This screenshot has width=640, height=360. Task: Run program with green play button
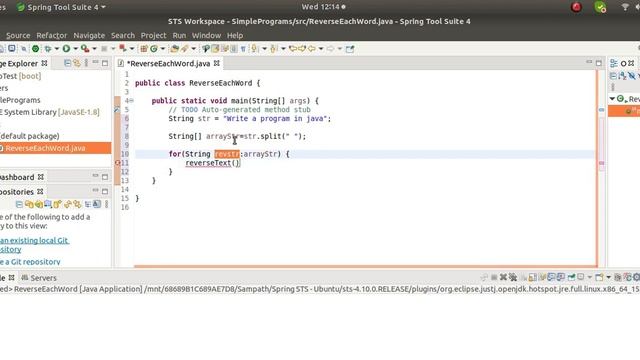point(66,49)
